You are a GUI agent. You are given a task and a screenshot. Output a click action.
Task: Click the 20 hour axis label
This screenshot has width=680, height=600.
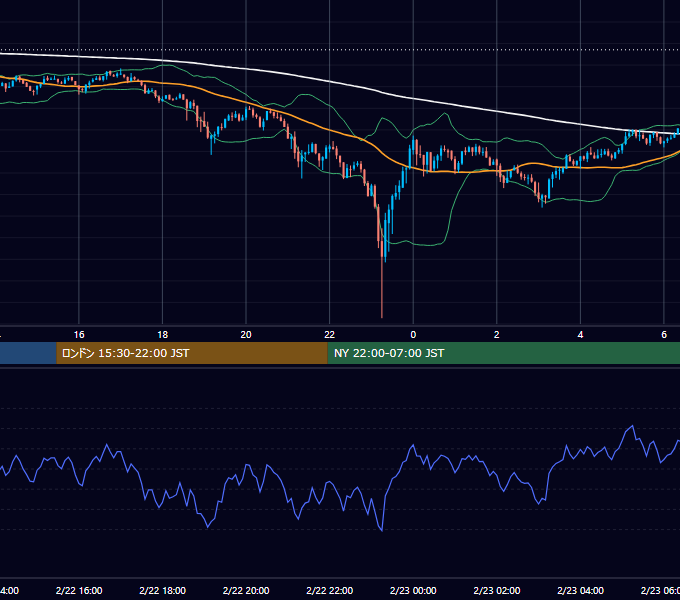click(246, 335)
